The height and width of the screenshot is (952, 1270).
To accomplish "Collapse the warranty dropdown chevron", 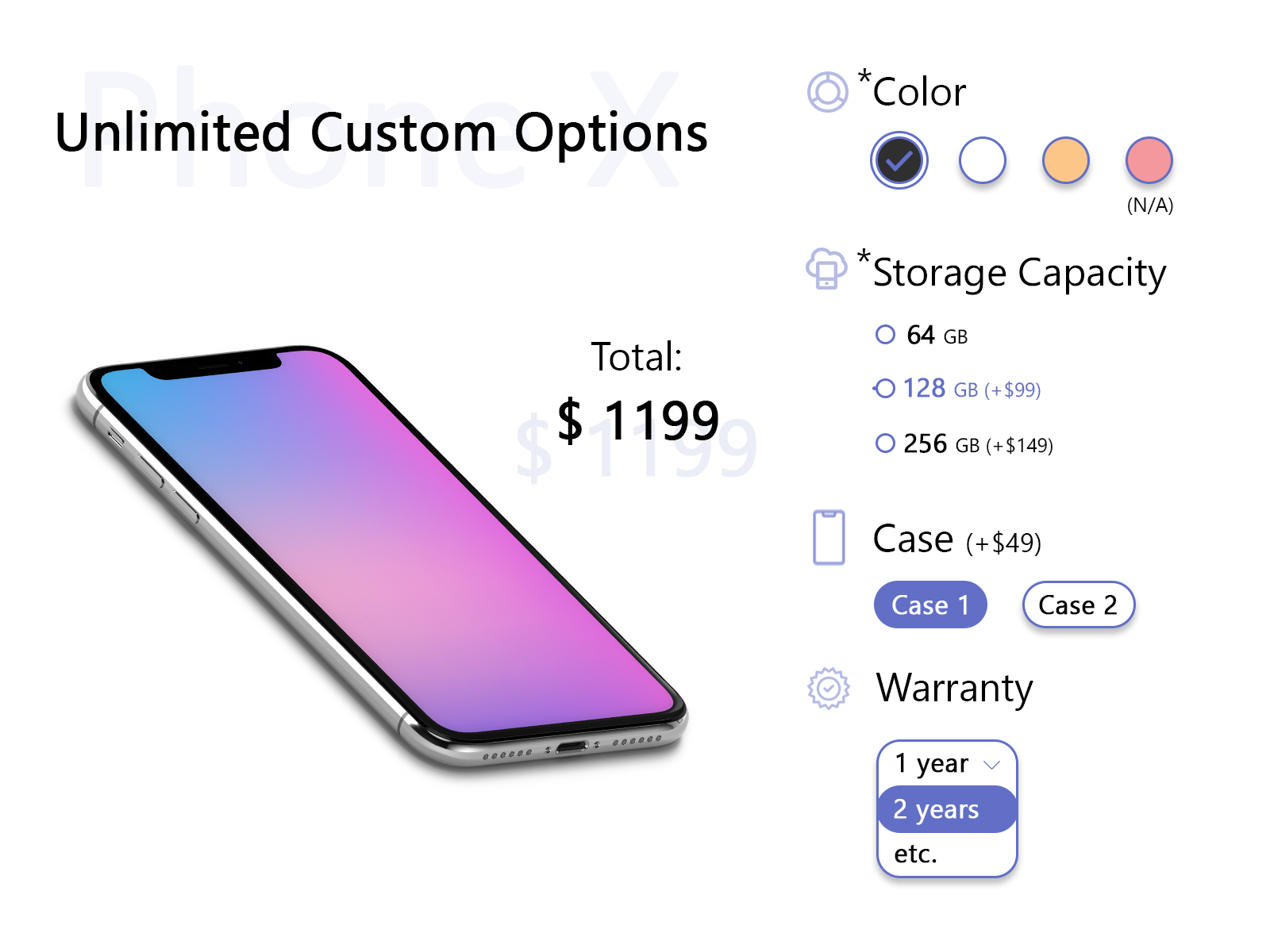I will [x=991, y=765].
